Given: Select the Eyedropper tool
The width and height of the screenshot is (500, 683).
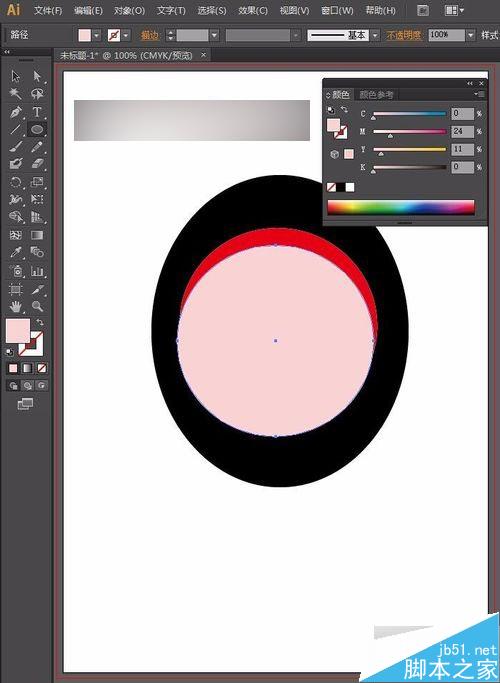Looking at the screenshot, I should (16, 252).
